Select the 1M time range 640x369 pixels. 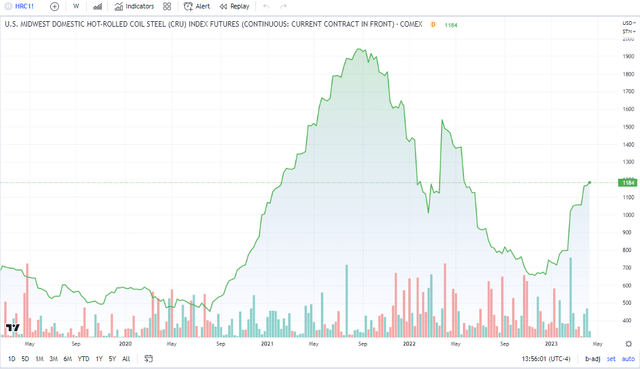pos(39,359)
